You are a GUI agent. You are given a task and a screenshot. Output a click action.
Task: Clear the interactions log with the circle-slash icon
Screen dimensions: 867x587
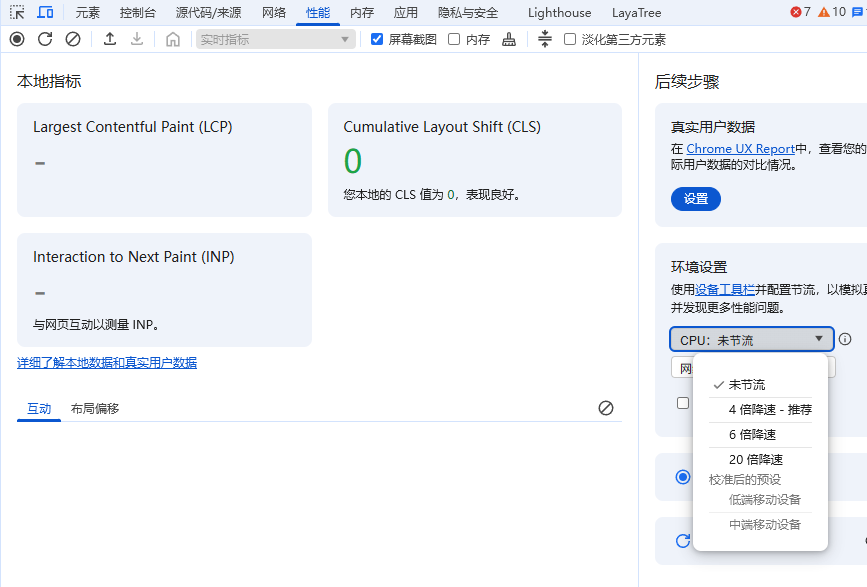click(x=605, y=408)
